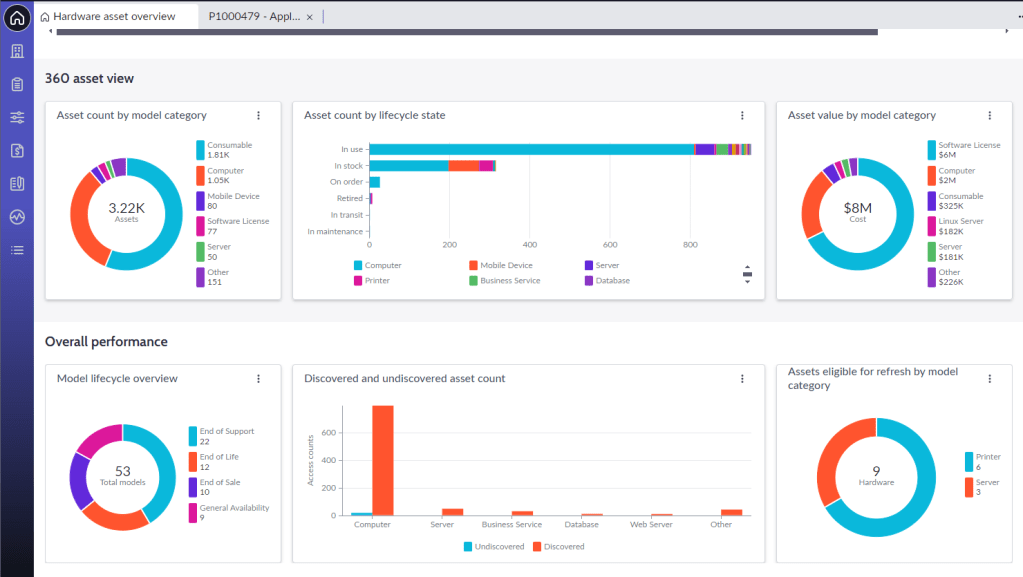Open options menu for Asset value by model category
The height and width of the screenshot is (577, 1023).
[990, 116]
